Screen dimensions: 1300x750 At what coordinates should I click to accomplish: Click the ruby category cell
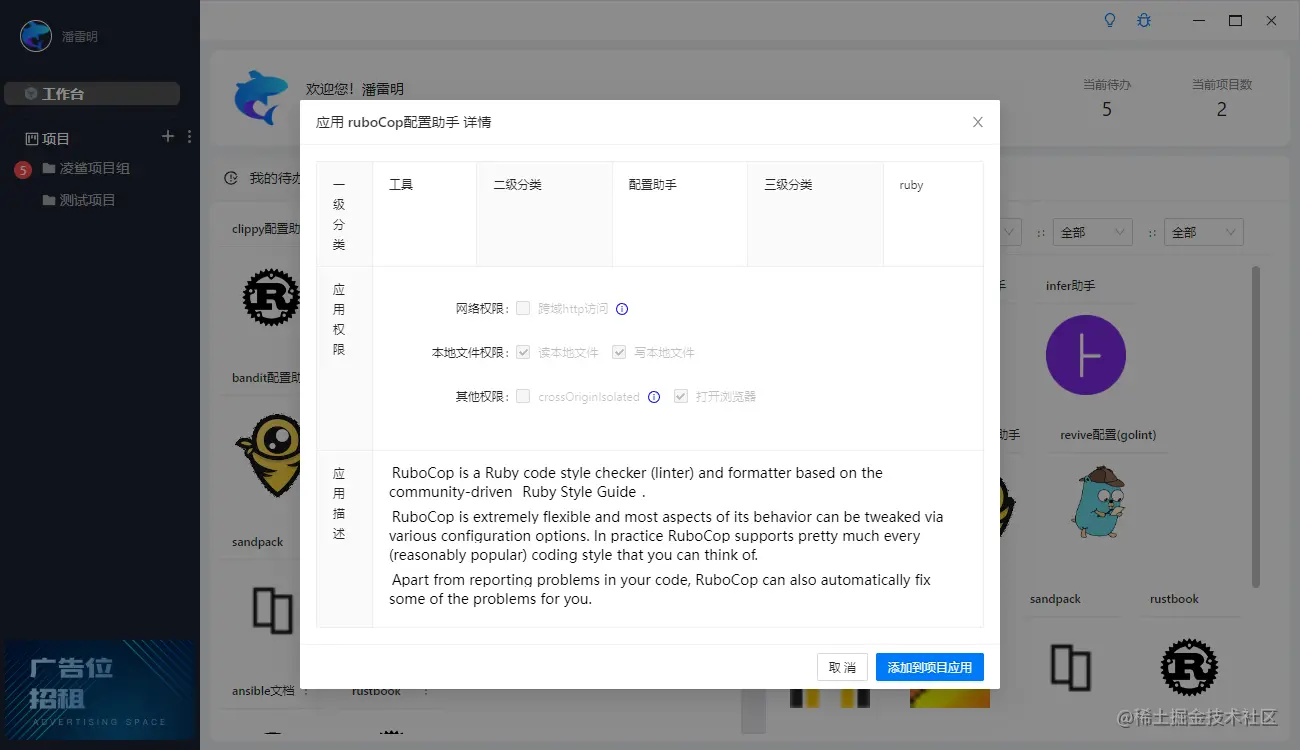[933, 214]
